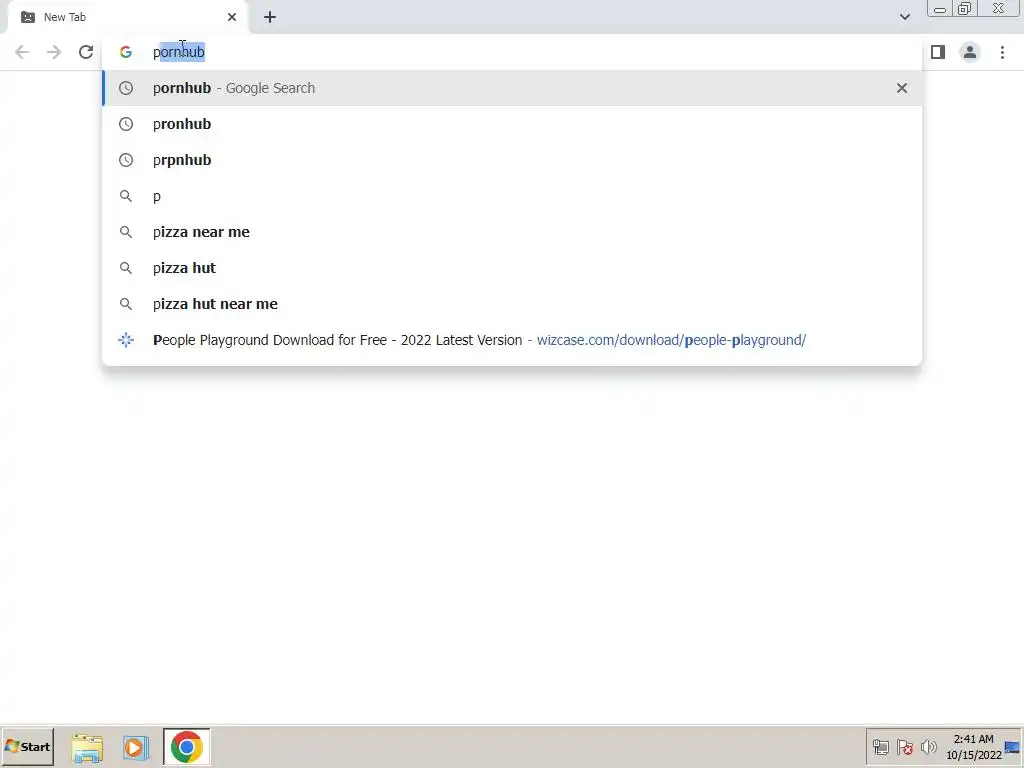Add a new tab with plus button

[270, 17]
